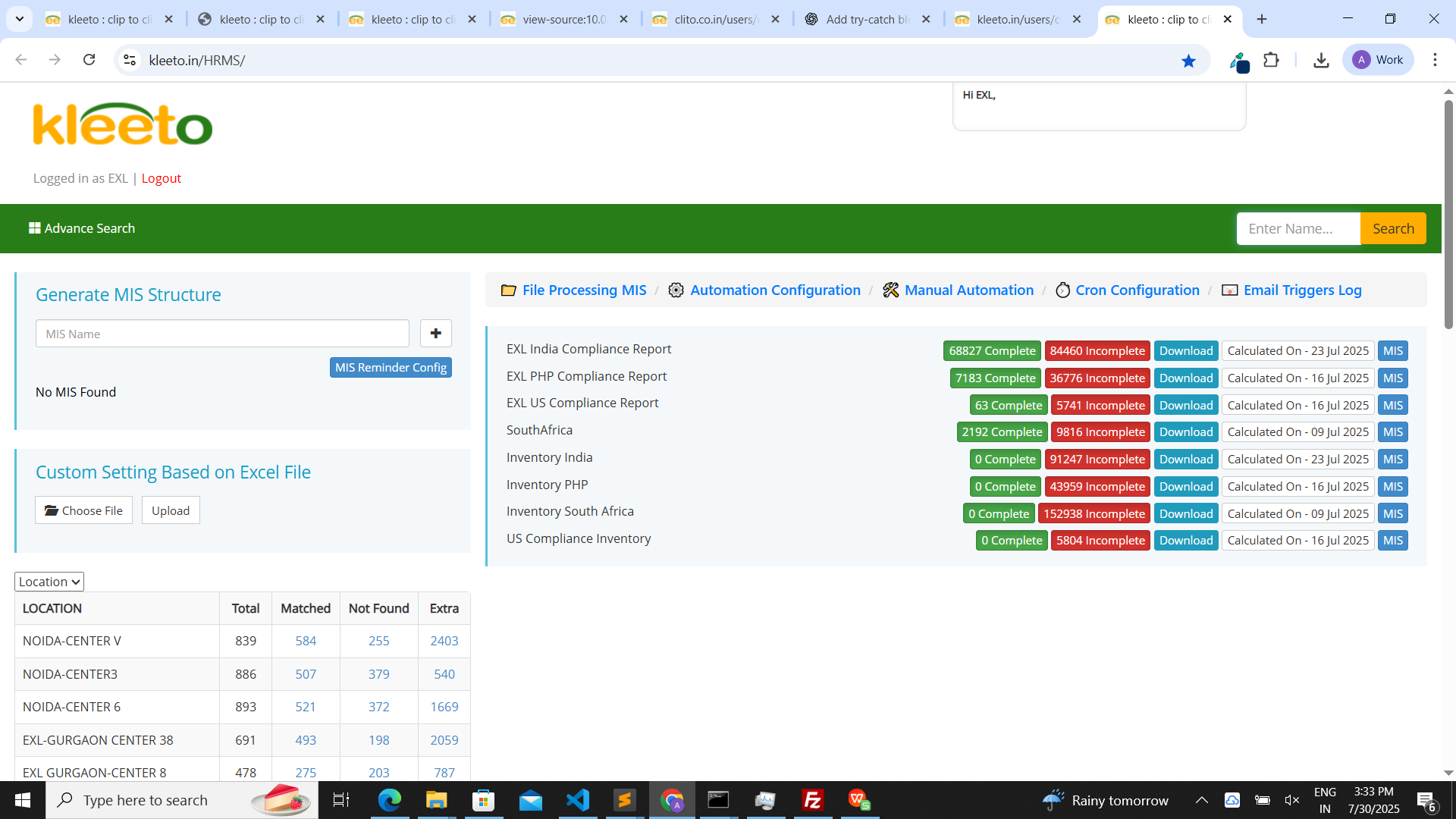
Task: Click the page vertical scrollbar thumb
Action: point(1448,212)
